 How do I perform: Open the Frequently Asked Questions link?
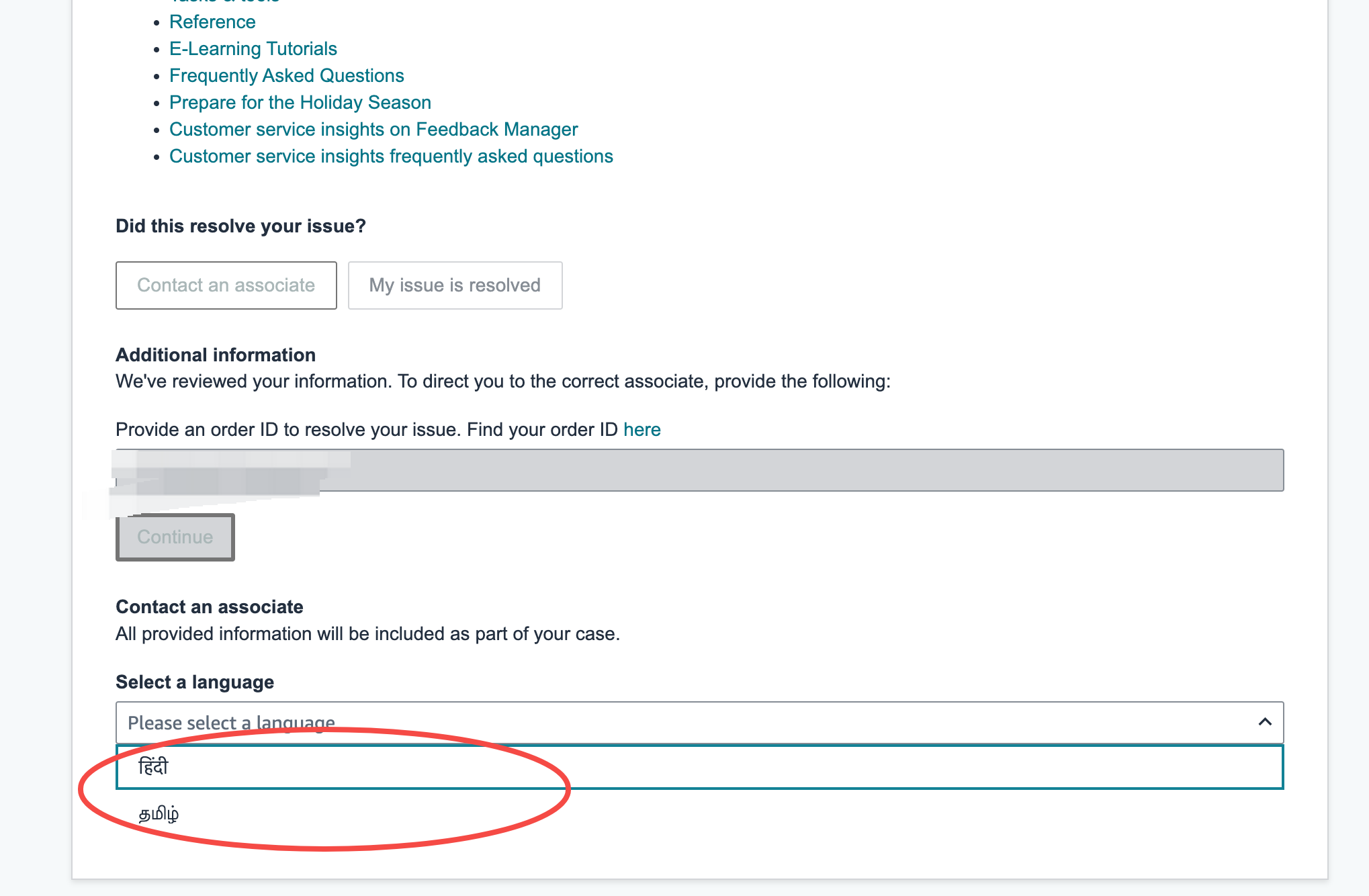pos(287,76)
